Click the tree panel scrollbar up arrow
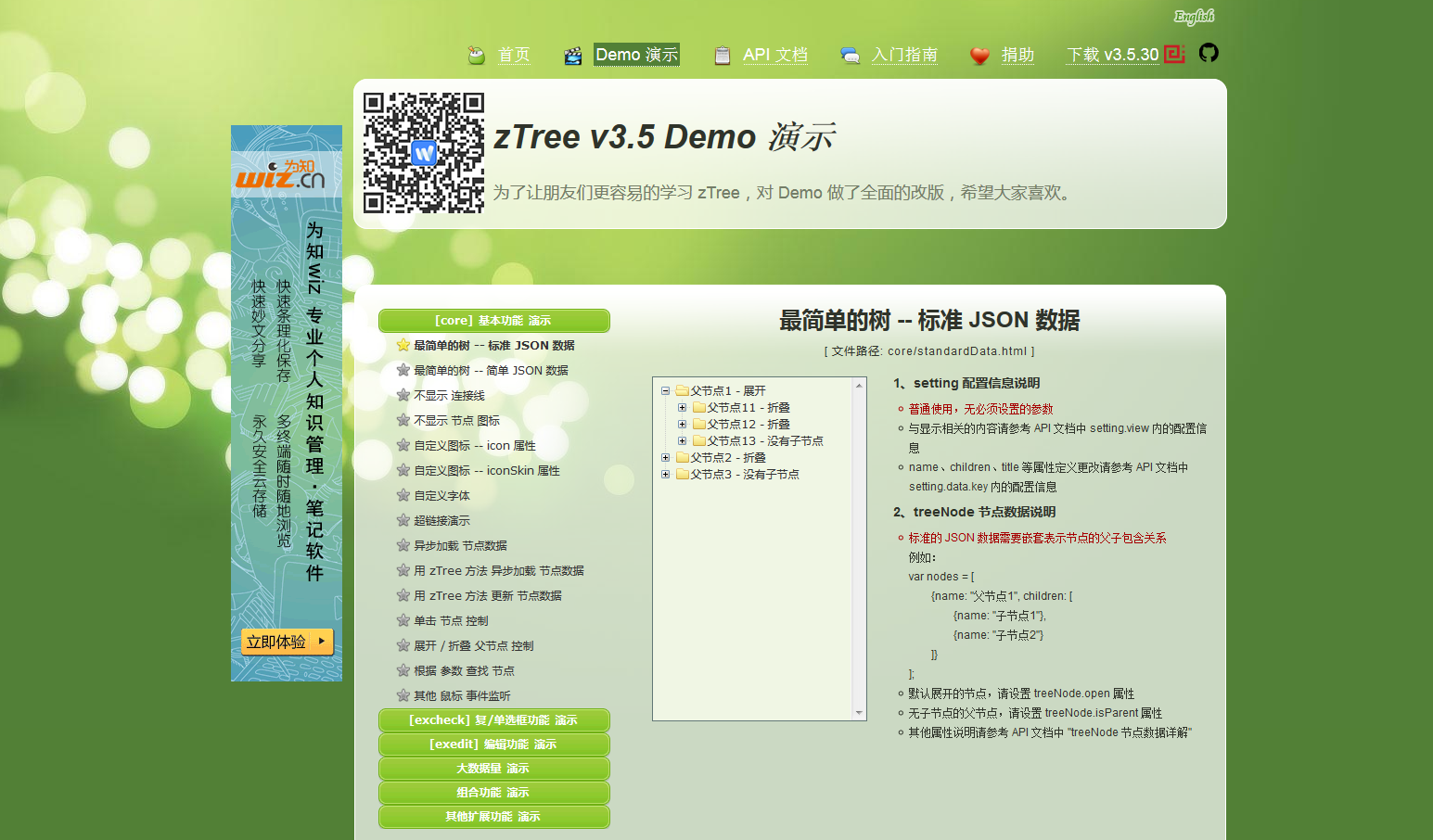Screen dimensions: 1433x840 (x=859, y=385)
